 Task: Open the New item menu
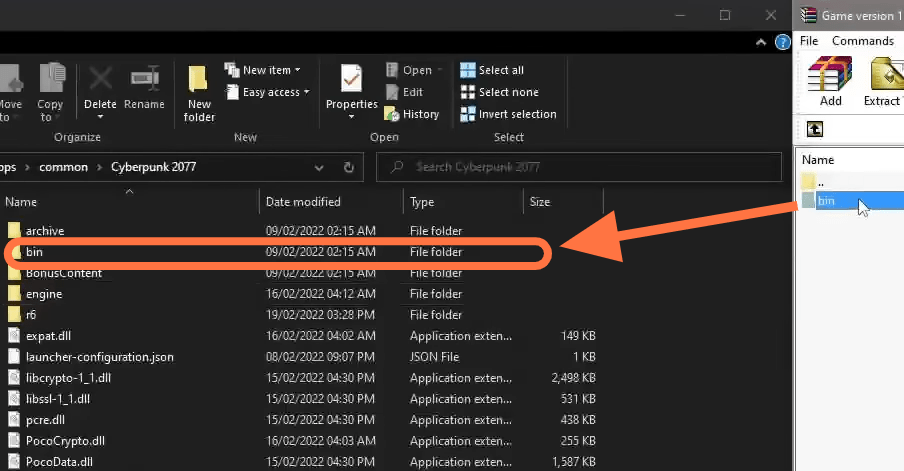(x=263, y=70)
